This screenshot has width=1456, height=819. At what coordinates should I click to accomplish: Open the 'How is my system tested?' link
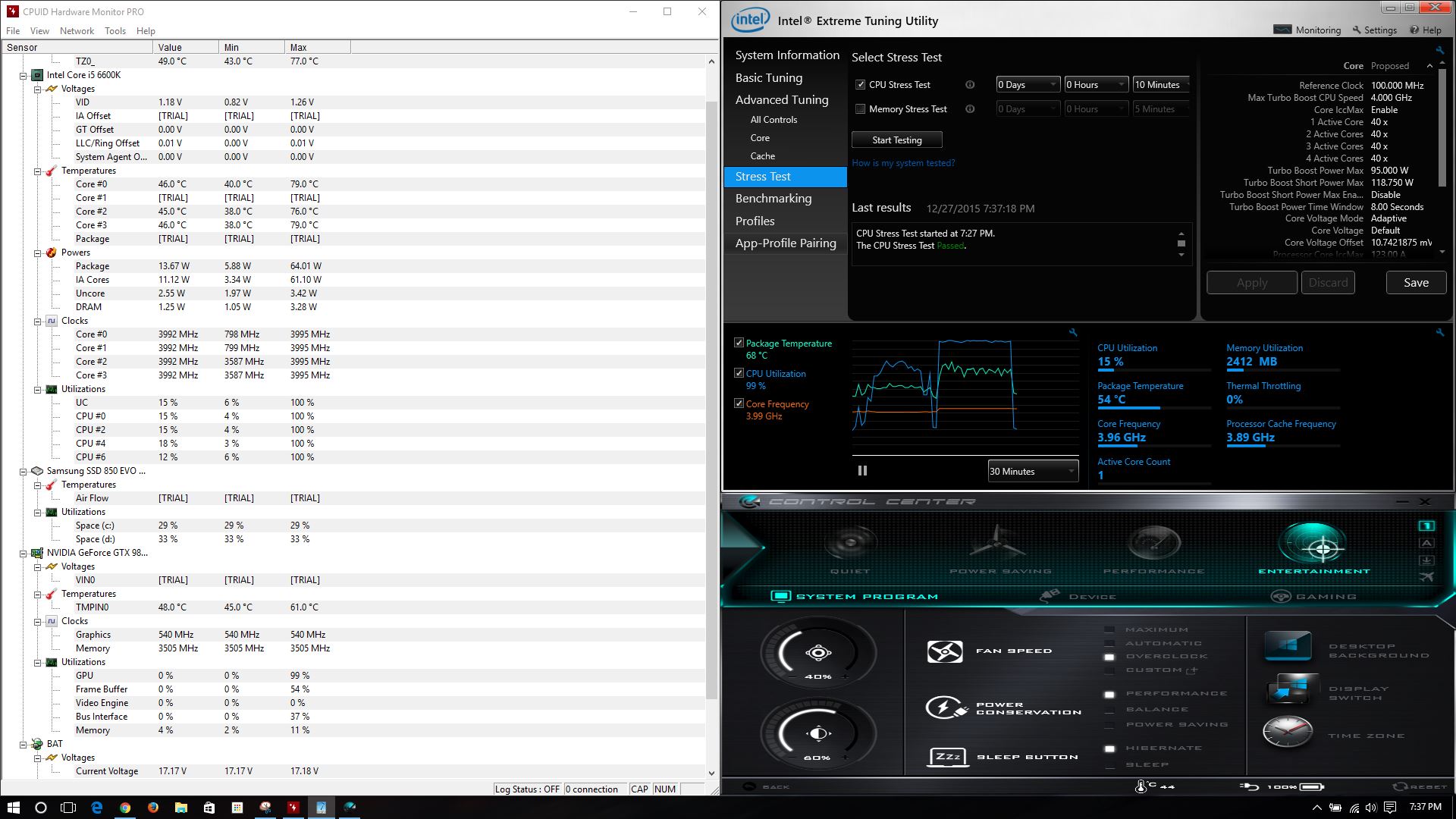tap(903, 163)
